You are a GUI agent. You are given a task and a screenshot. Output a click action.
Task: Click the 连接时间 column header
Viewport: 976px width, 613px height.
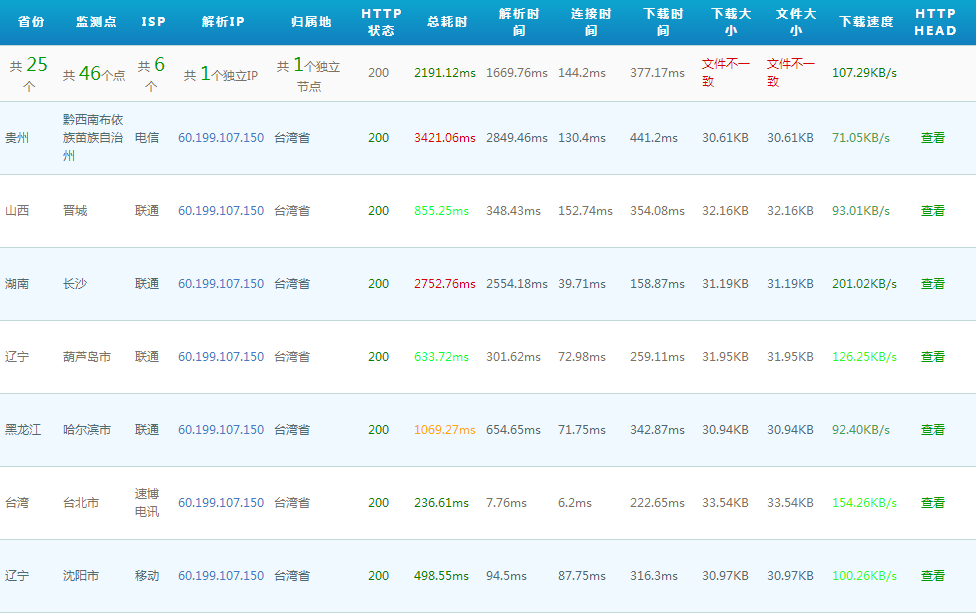pyautogui.click(x=591, y=22)
